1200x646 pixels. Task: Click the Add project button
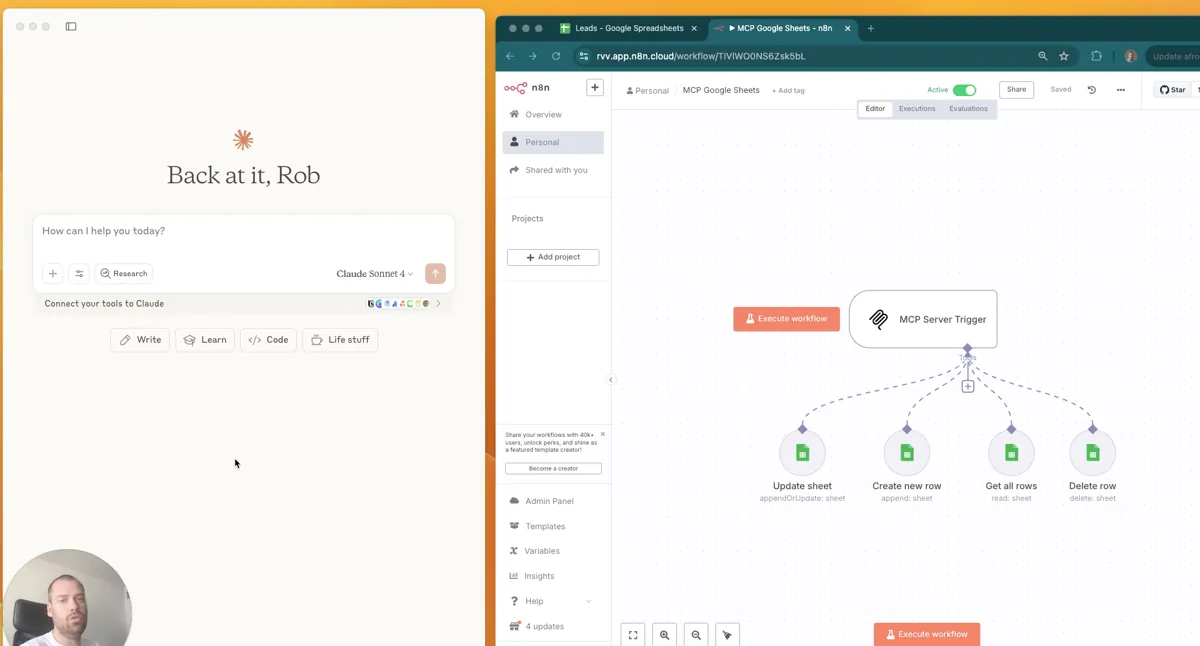click(x=553, y=257)
